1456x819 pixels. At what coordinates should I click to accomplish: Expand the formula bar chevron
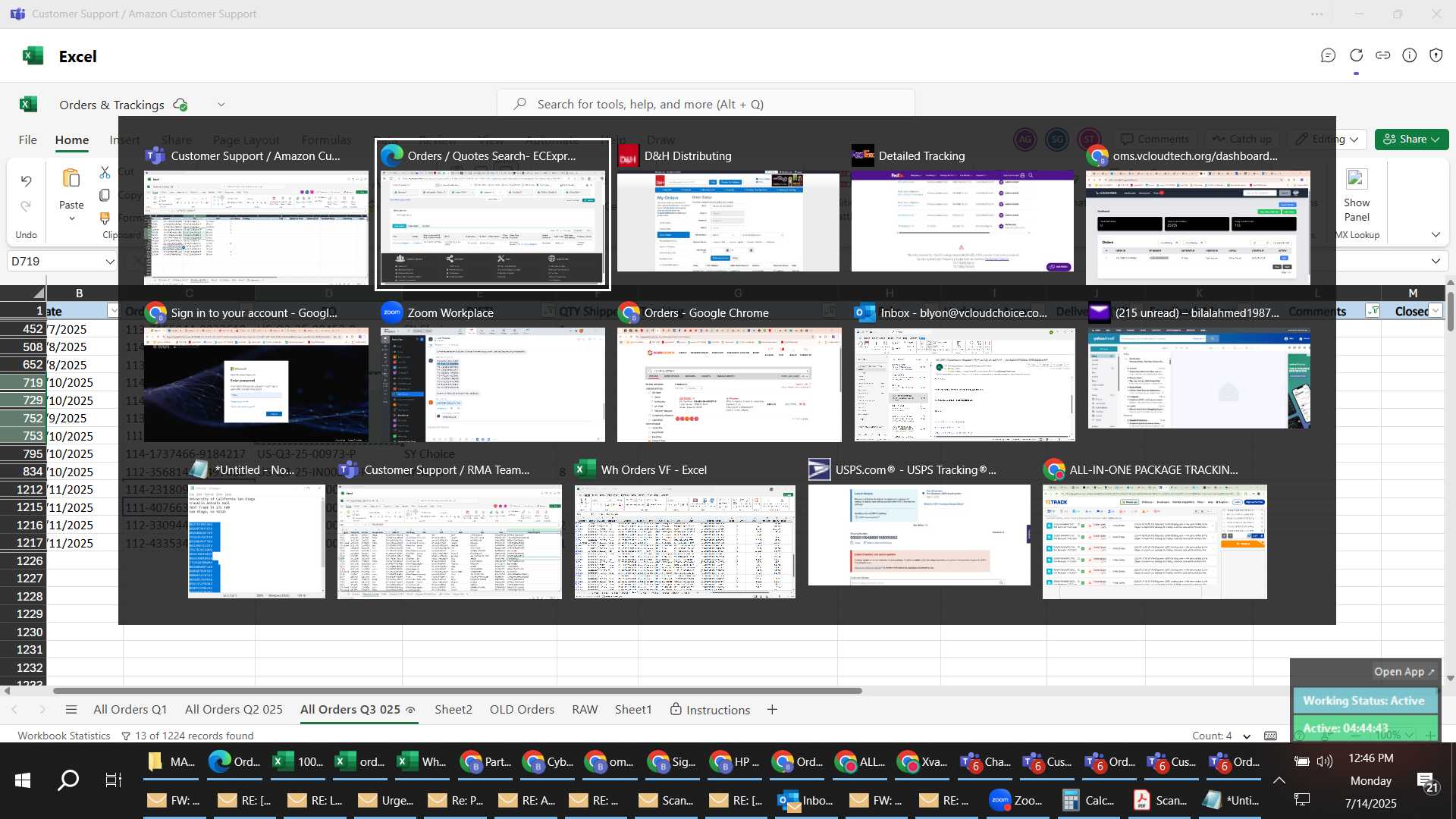(1436, 262)
